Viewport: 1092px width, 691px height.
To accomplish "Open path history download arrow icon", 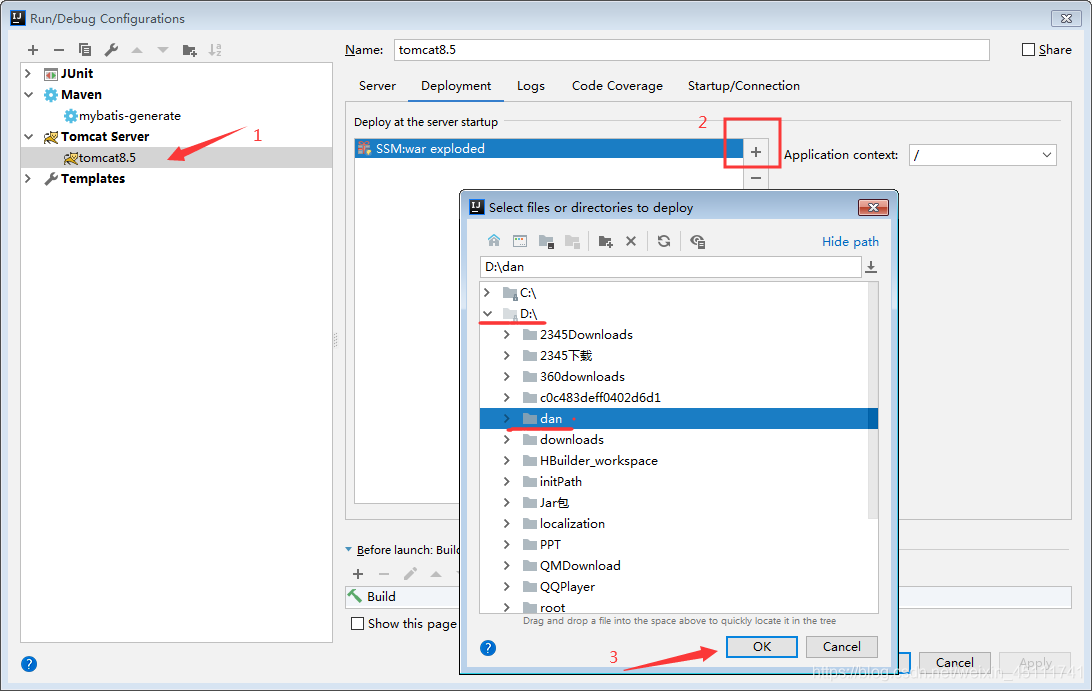I will click(871, 267).
